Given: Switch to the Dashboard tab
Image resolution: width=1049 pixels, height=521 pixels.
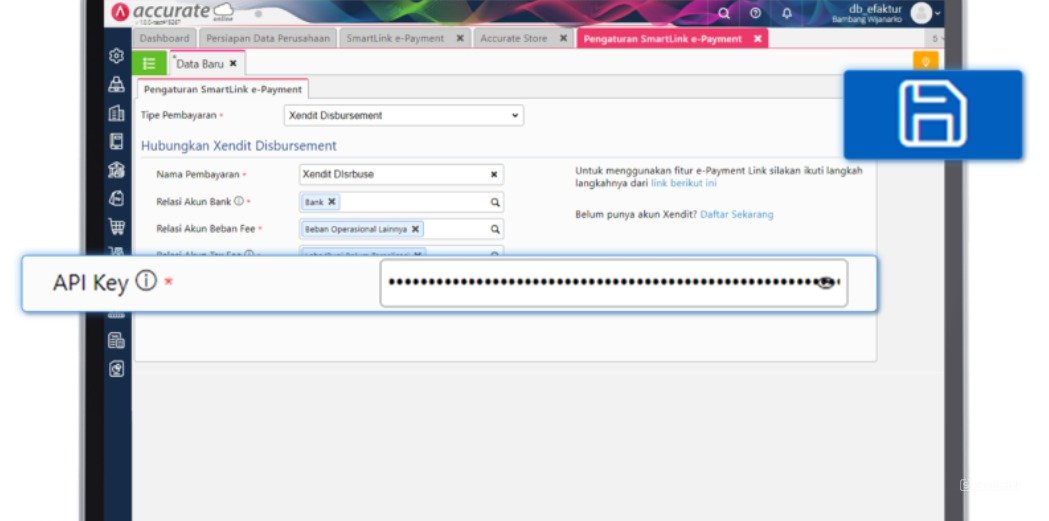Looking at the screenshot, I should (x=165, y=38).
